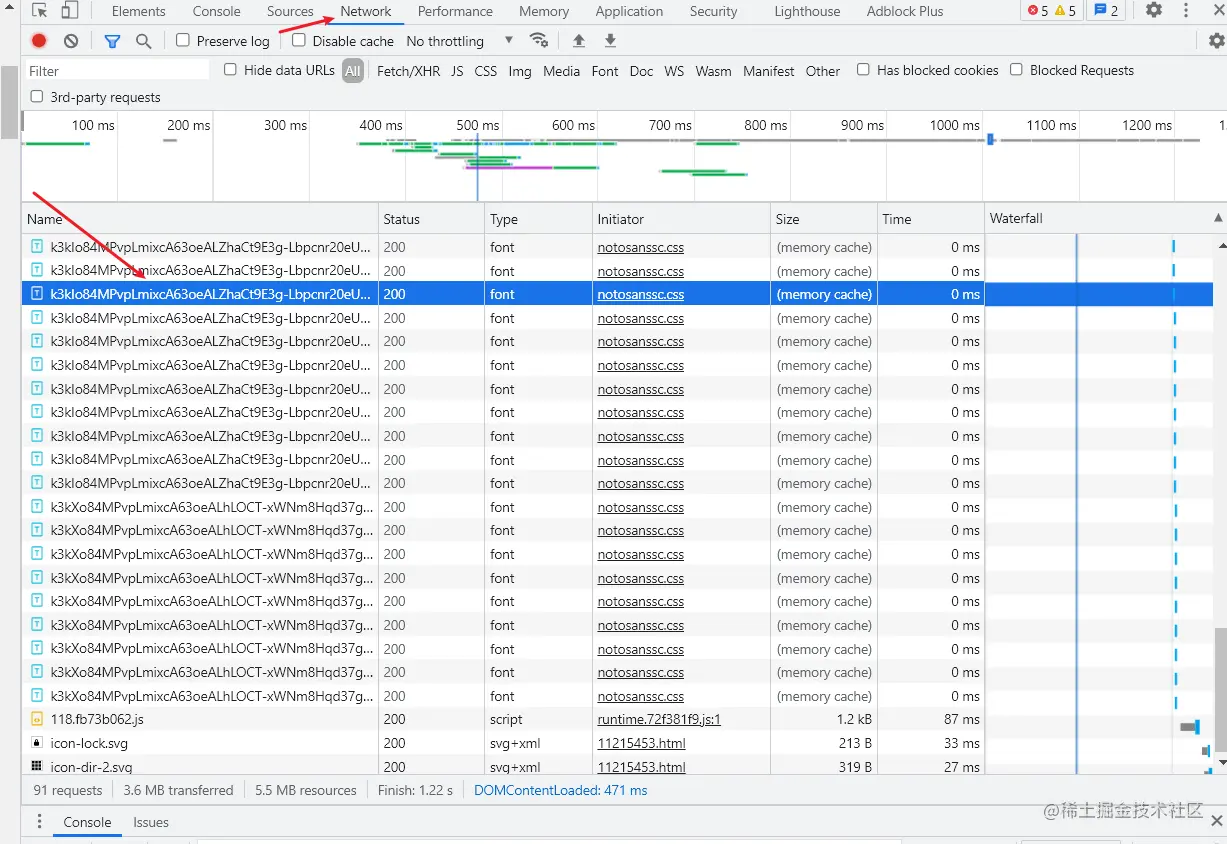Toggle device toolbar icon
The height and width of the screenshot is (844, 1227).
pyautogui.click(x=69, y=11)
